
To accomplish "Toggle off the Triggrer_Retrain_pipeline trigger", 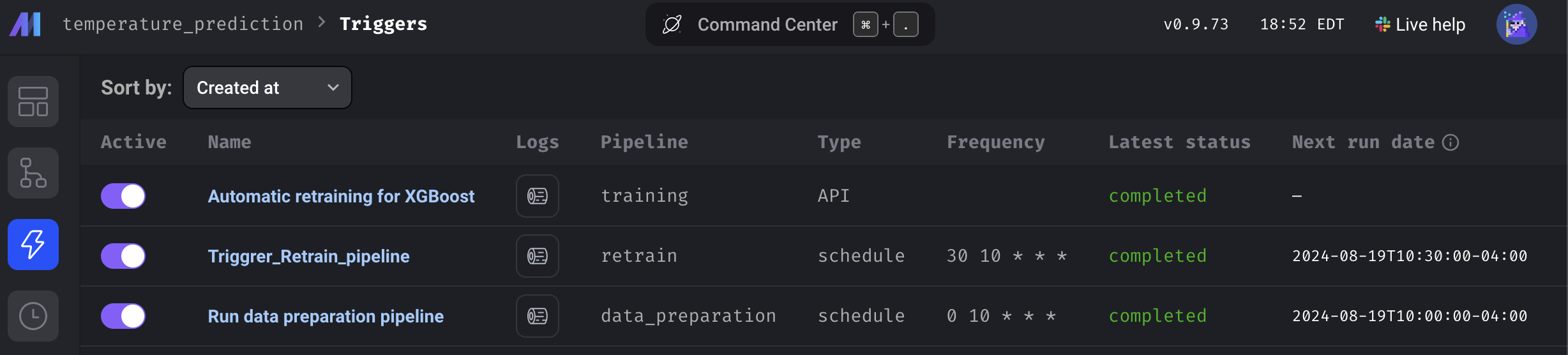I will 123,256.
